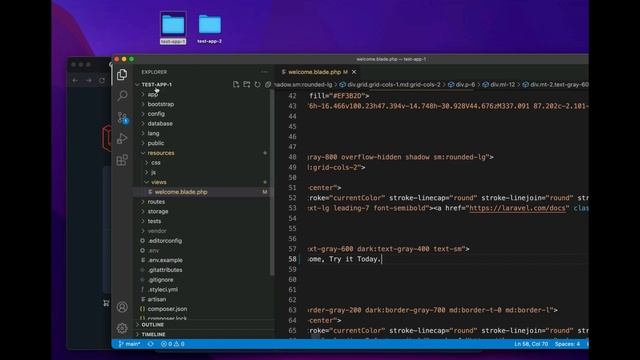The height and width of the screenshot is (360, 640).
Task: Expand the storage folder
Action: click(x=203, y=211)
